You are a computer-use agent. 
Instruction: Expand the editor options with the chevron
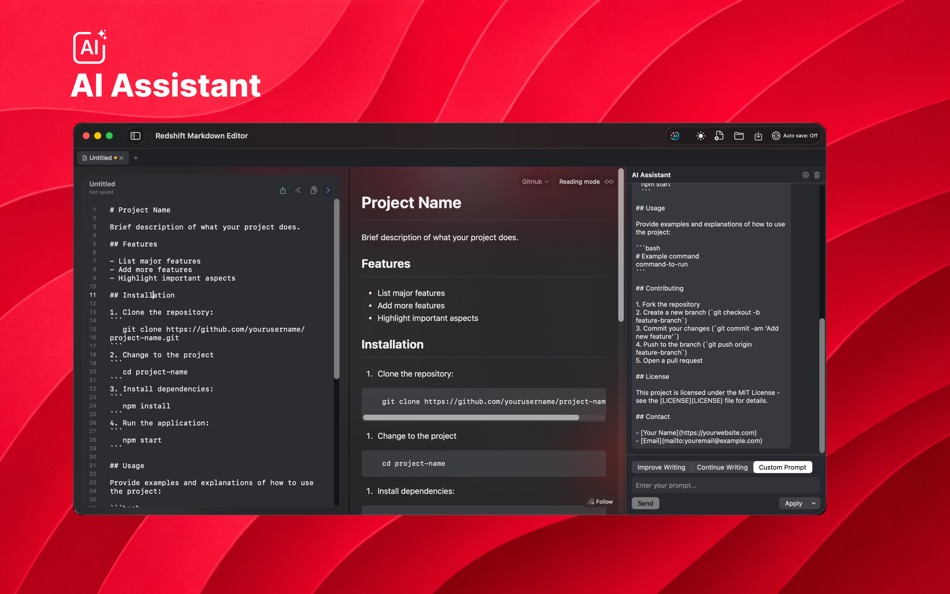coord(329,189)
